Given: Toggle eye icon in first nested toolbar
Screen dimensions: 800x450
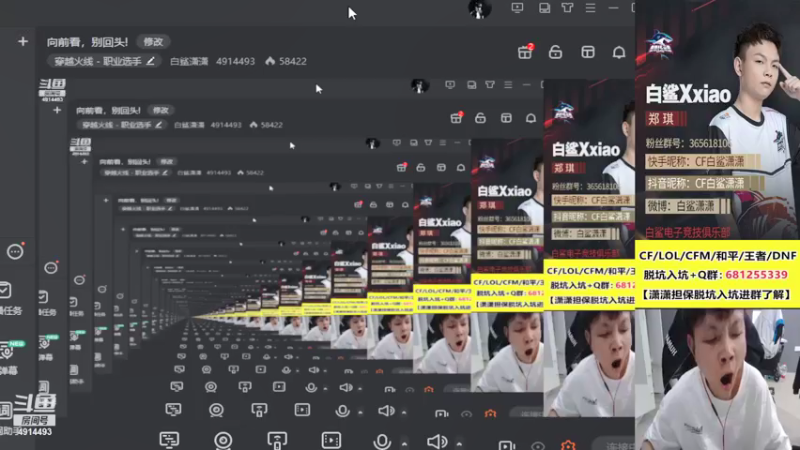Looking at the screenshot, I should pyautogui.click(x=466, y=414).
